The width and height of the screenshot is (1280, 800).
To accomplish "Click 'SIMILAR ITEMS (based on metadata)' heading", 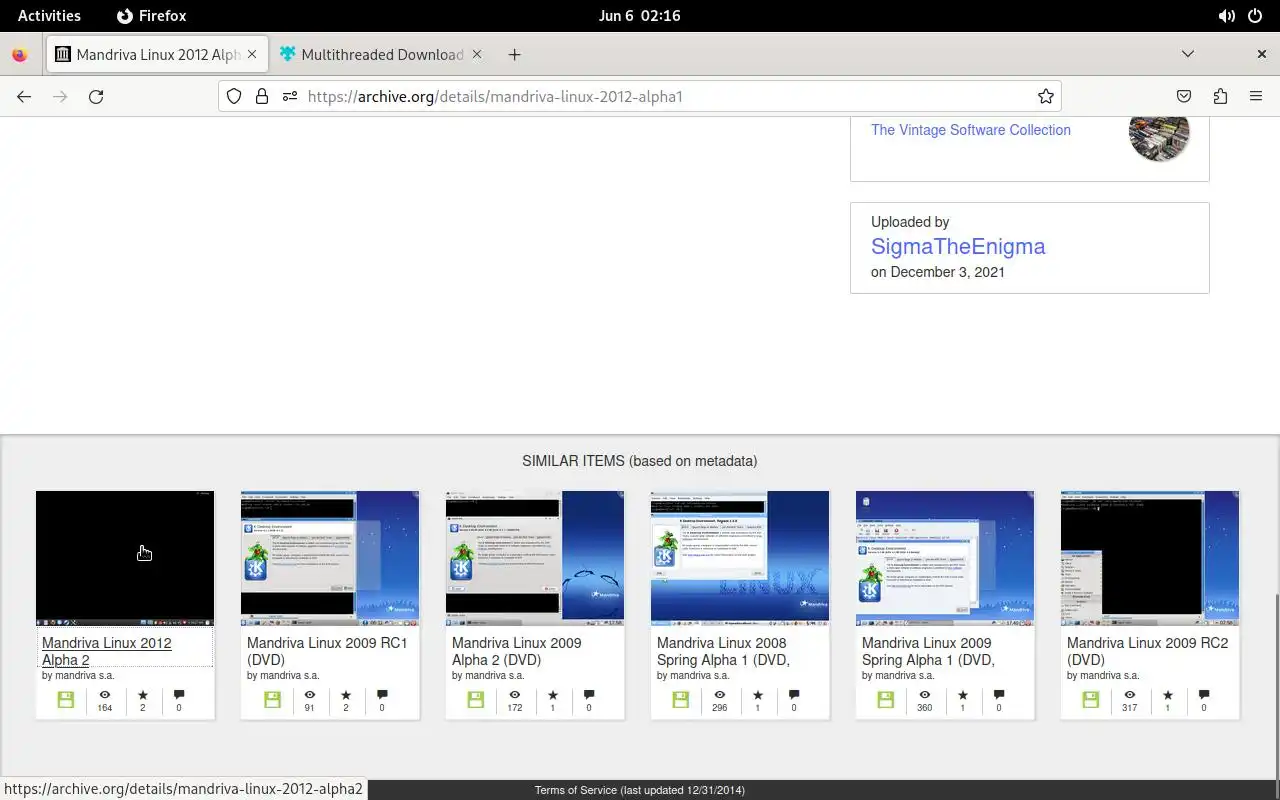I will click(x=640, y=461).
